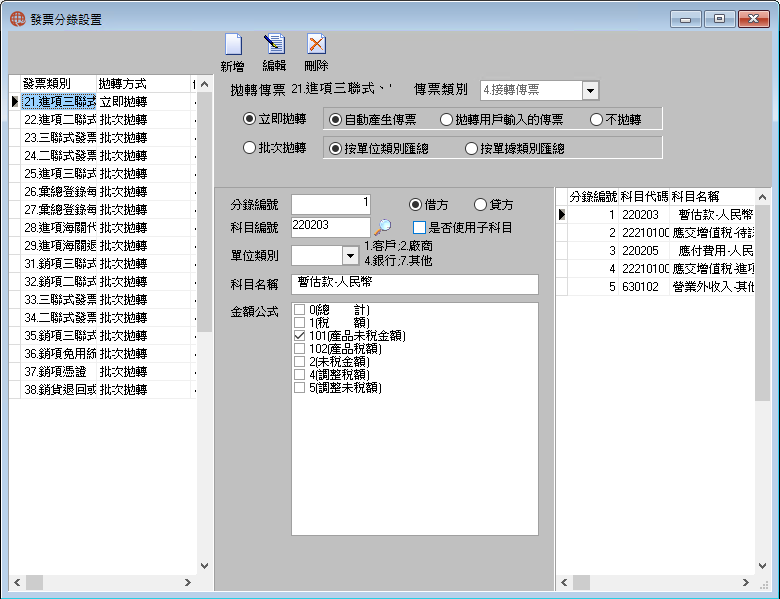This screenshot has width=780, height=599.
Task: Click invoice list scroll right arrow
Action: 188,582
